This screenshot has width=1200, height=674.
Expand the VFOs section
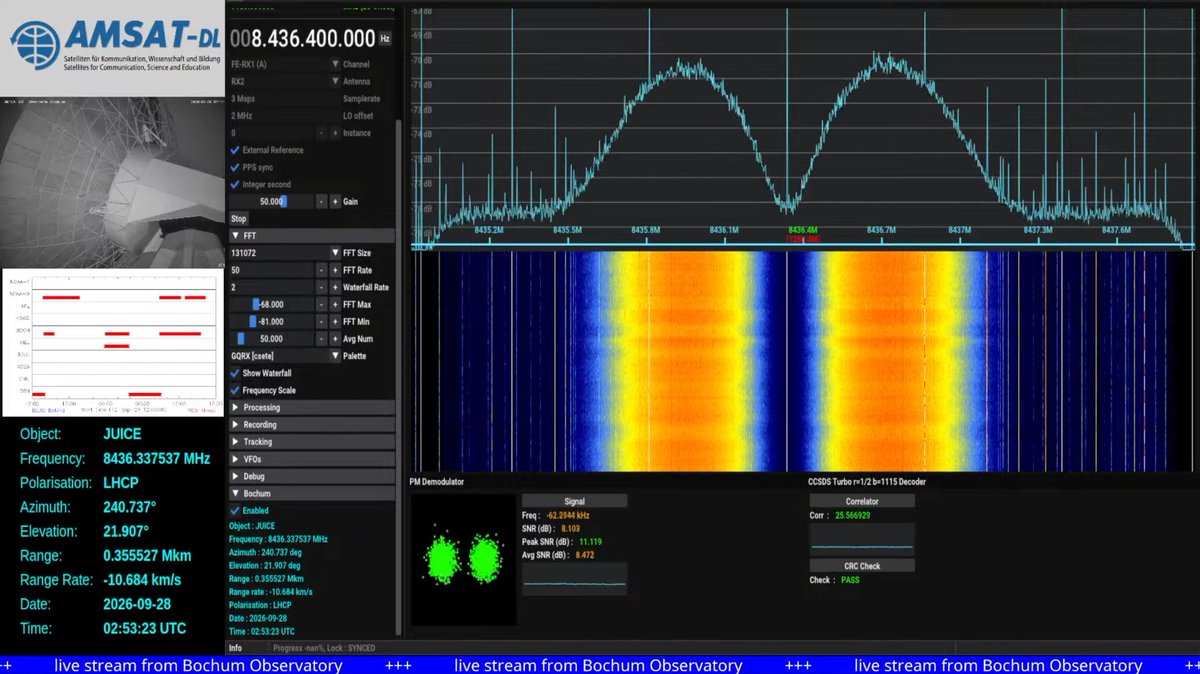[312, 459]
